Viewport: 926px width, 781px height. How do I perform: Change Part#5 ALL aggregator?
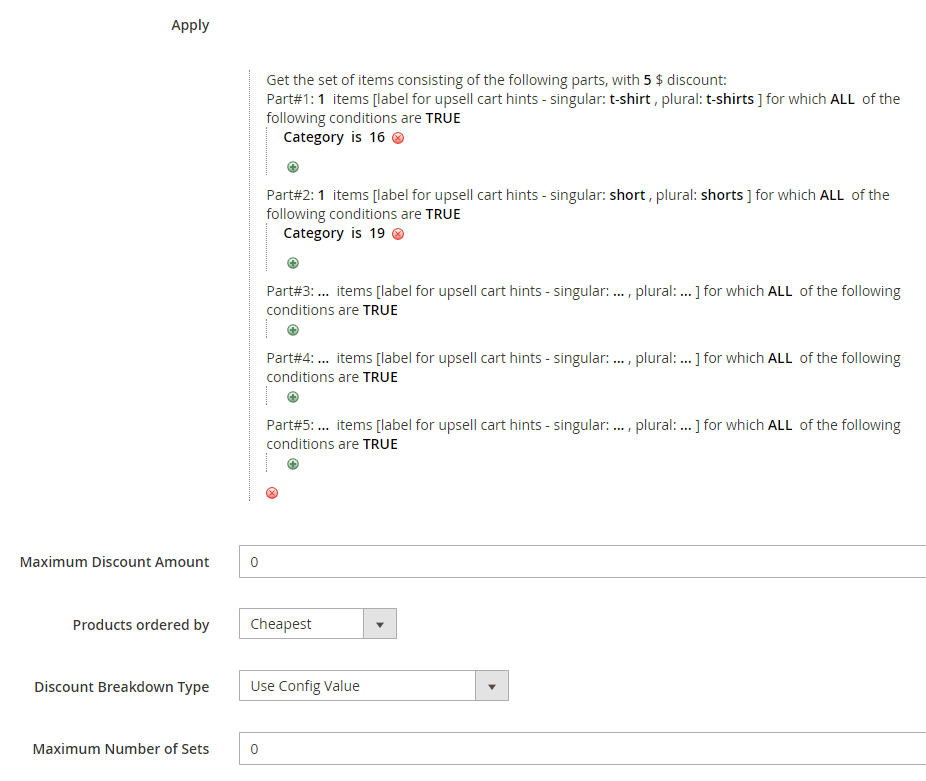[x=780, y=425]
